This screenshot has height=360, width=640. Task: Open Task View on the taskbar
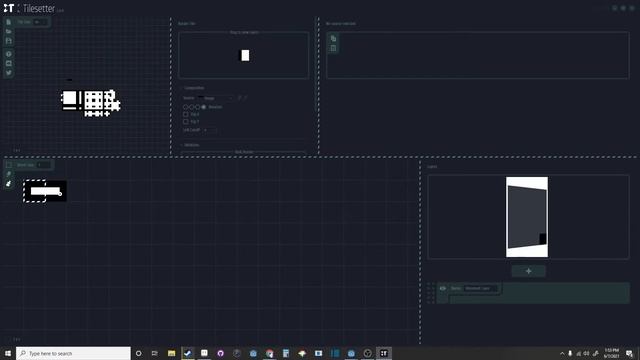point(155,353)
